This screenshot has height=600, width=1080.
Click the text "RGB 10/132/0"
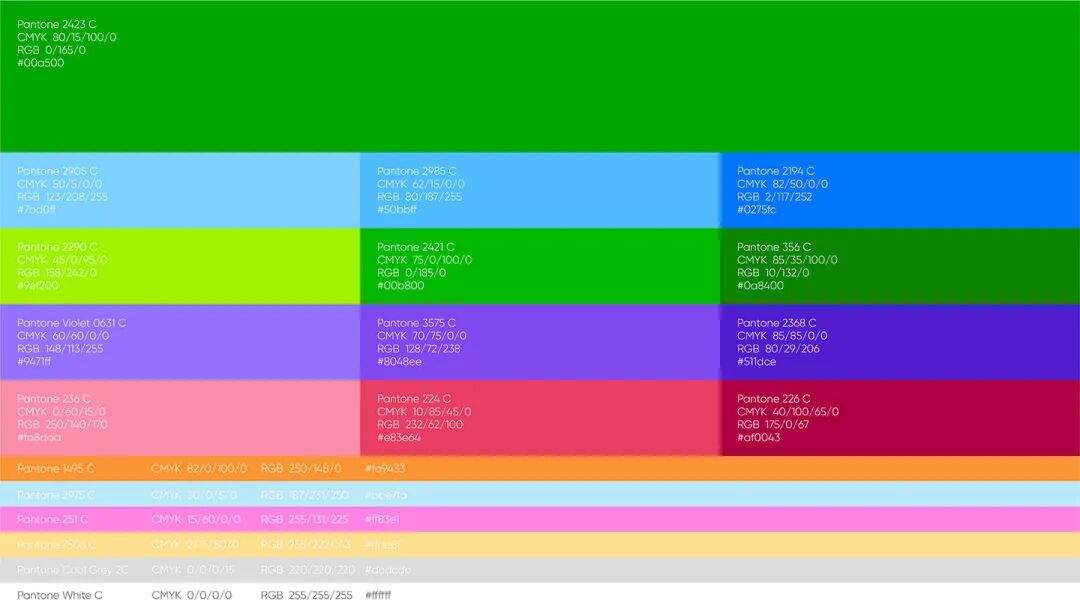coord(773,273)
